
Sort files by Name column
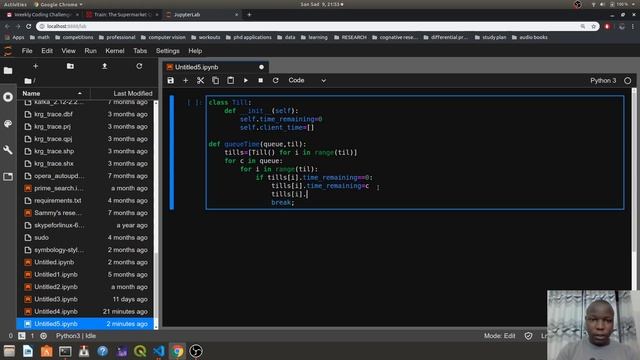(52, 93)
